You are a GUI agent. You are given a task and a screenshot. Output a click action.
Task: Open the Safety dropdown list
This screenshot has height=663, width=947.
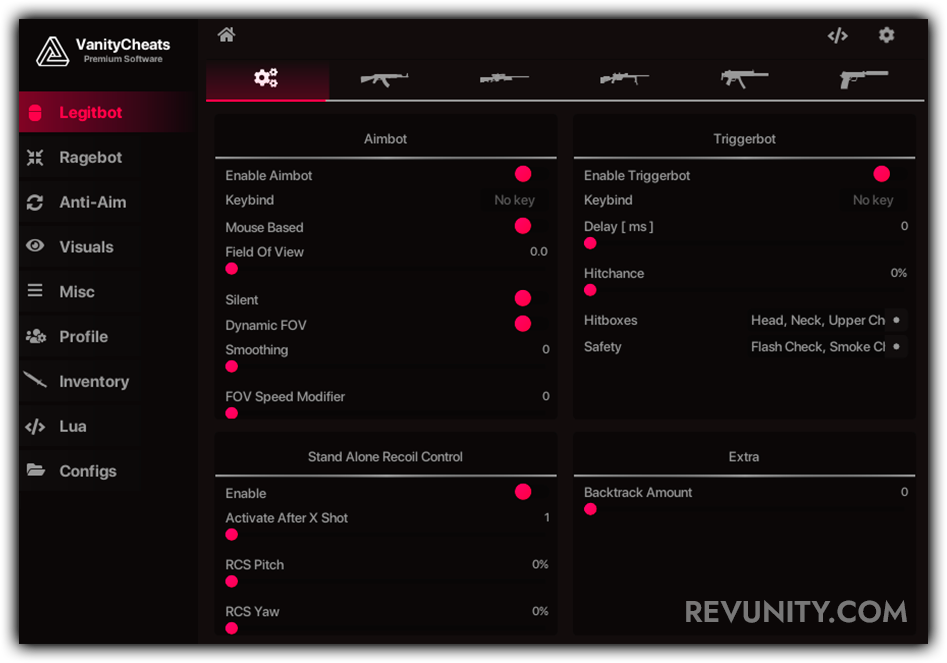click(825, 347)
